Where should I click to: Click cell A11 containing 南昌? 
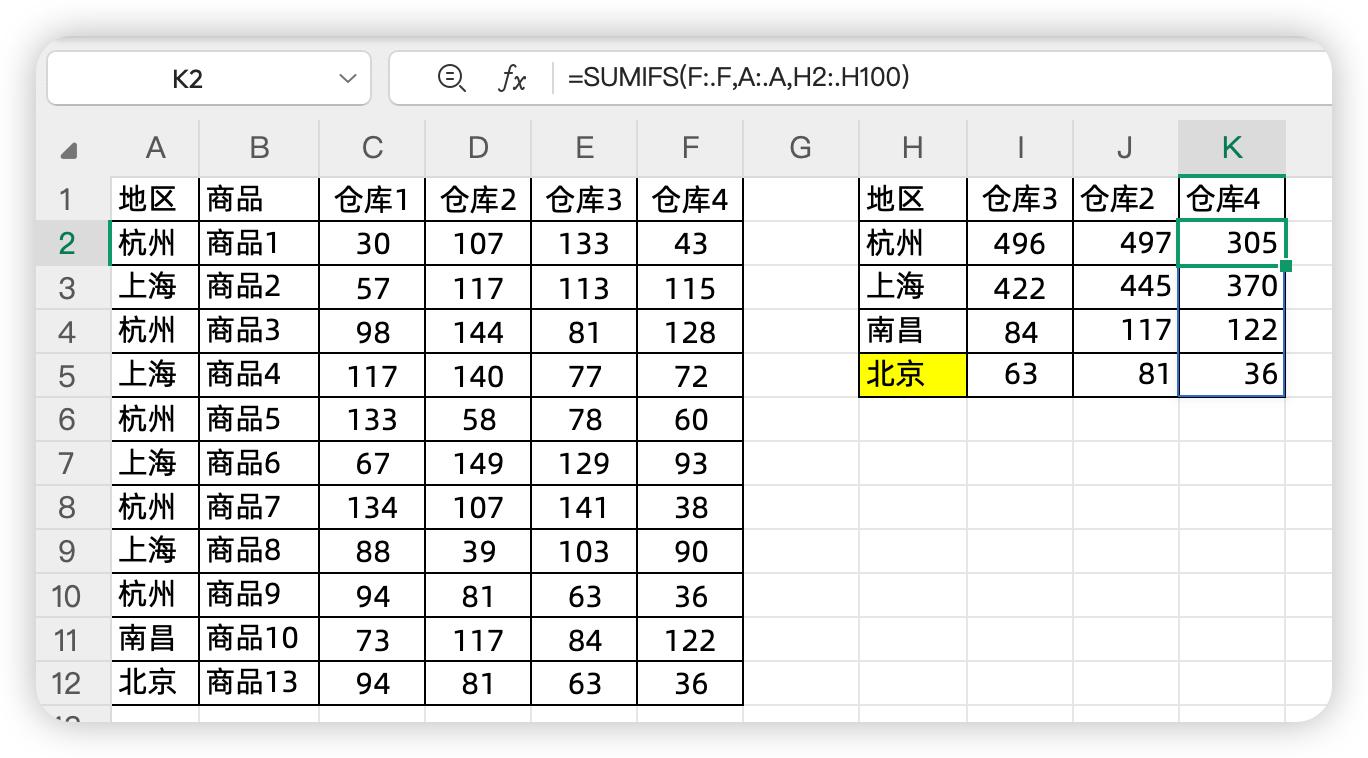[155, 639]
